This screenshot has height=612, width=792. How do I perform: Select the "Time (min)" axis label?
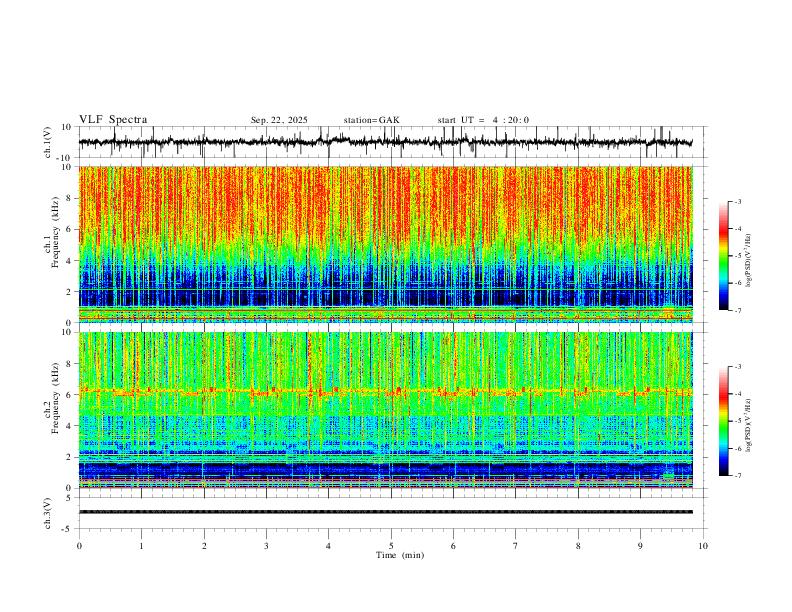coord(400,555)
